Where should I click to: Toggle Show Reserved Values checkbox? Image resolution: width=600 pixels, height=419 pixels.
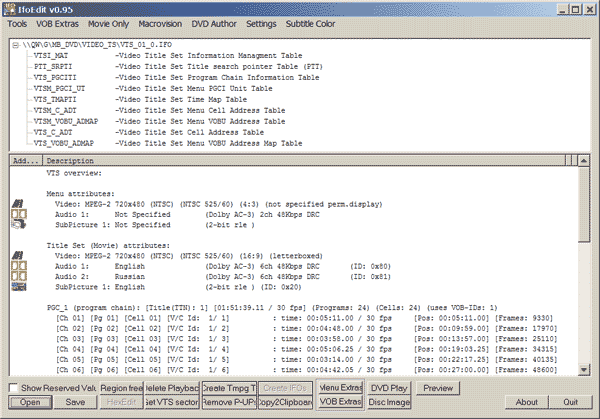(x=13, y=388)
